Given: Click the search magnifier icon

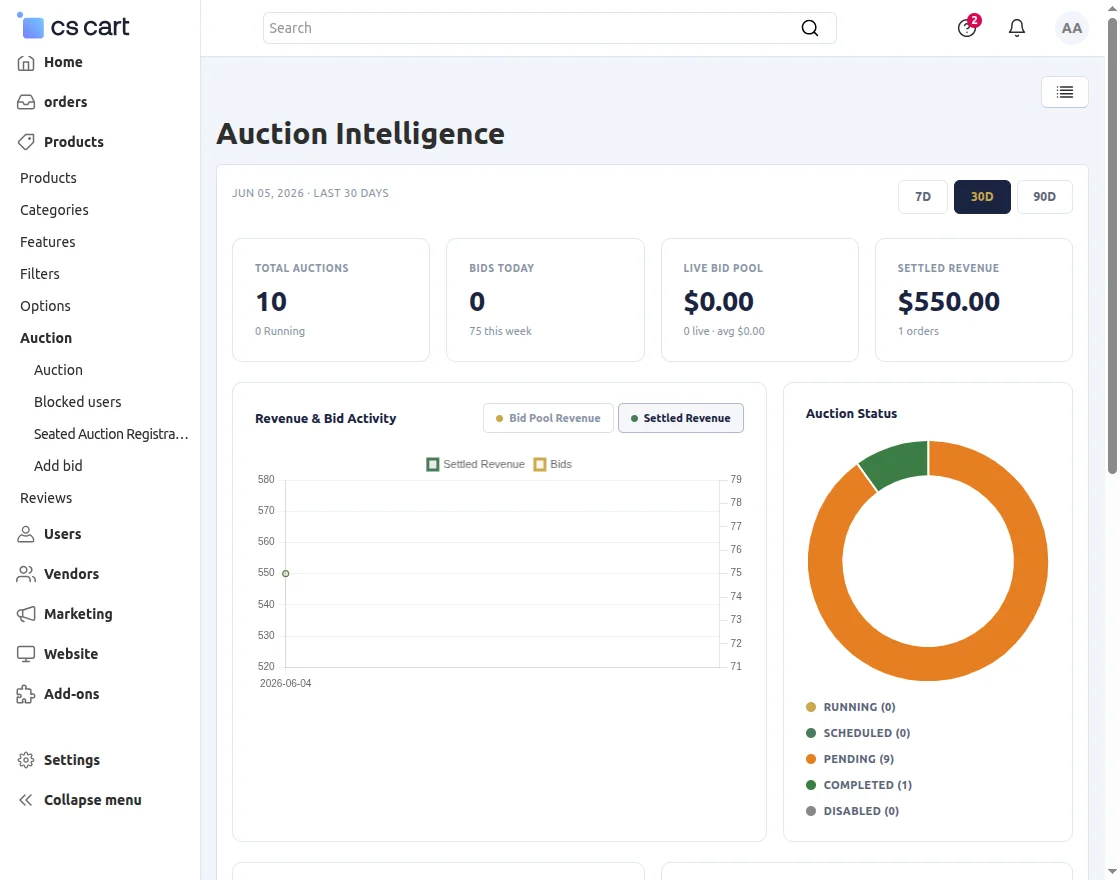Looking at the screenshot, I should (809, 28).
